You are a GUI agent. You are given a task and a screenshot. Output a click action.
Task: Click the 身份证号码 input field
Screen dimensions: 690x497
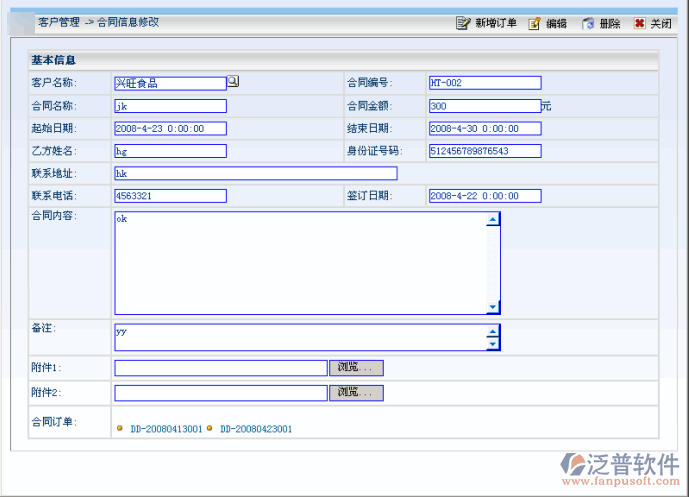click(484, 151)
